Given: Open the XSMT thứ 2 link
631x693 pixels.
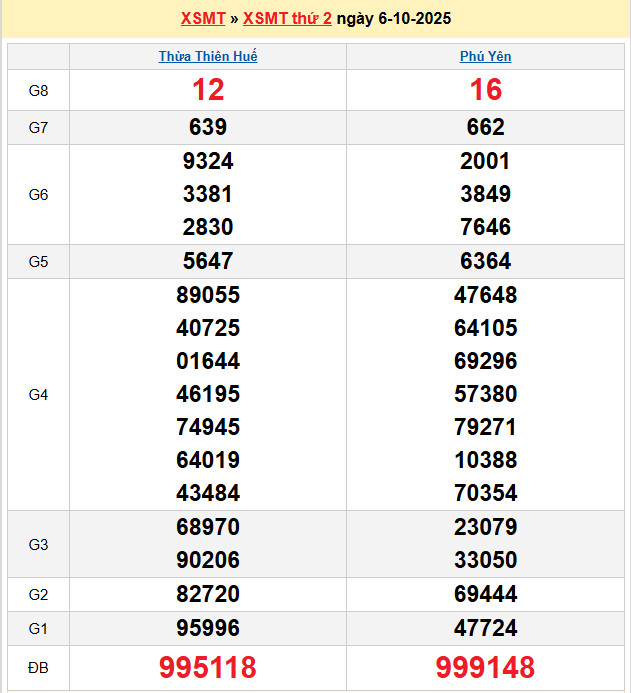Looking at the screenshot, I should click(x=287, y=19).
